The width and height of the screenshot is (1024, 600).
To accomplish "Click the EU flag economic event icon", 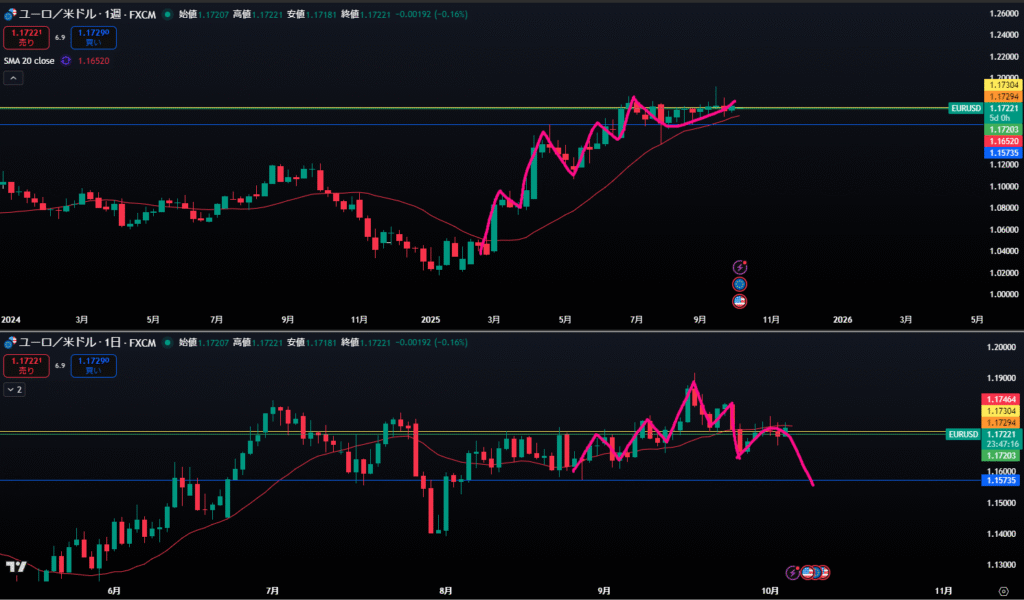I will tap(740, 284).
